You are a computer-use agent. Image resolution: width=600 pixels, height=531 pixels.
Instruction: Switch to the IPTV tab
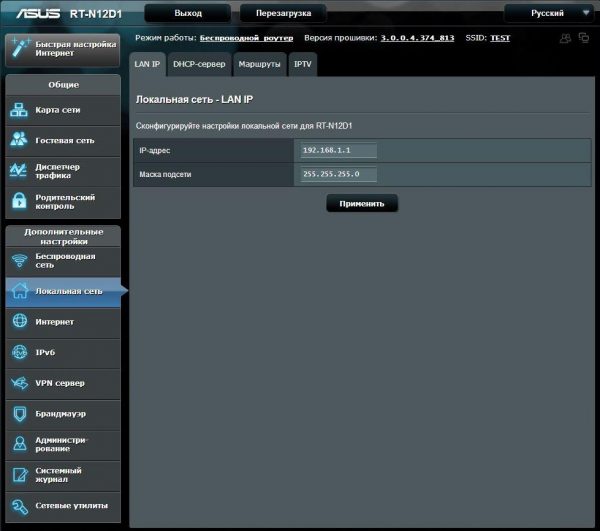click(303, 64)
